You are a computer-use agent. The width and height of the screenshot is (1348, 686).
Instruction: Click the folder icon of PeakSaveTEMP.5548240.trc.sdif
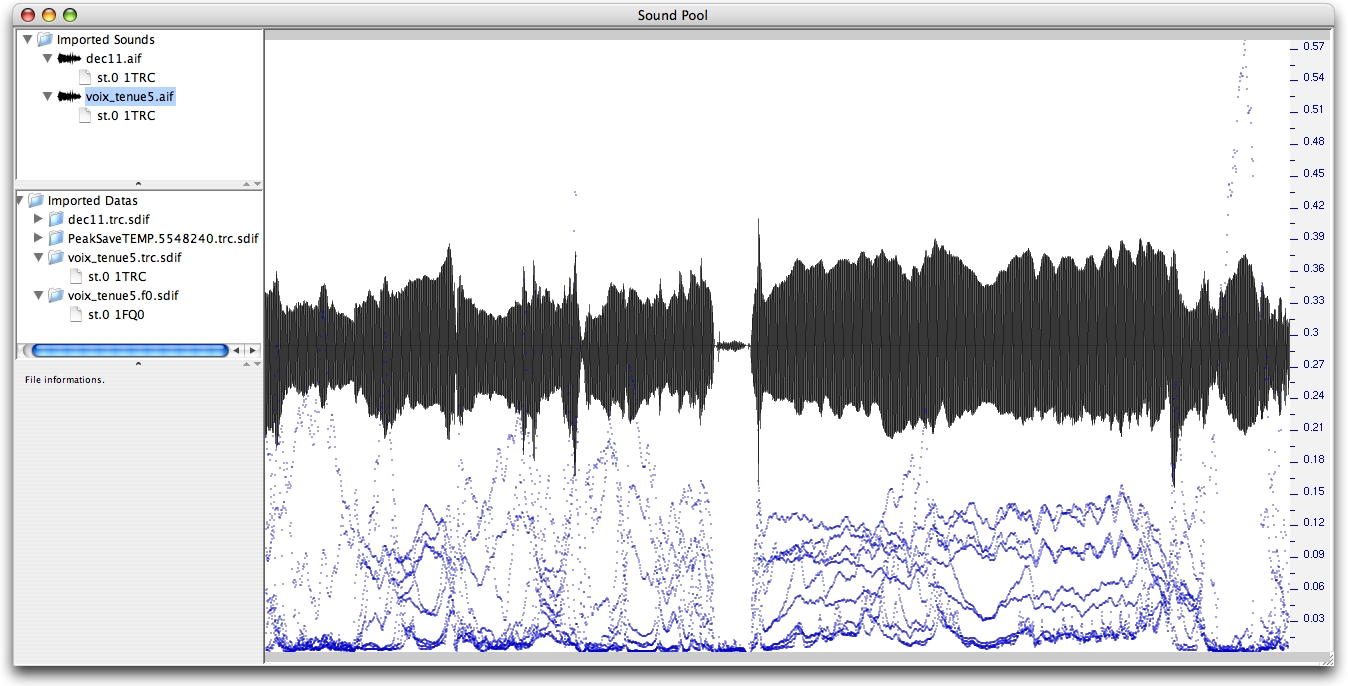pyautogui.click(x=56, y=239)
